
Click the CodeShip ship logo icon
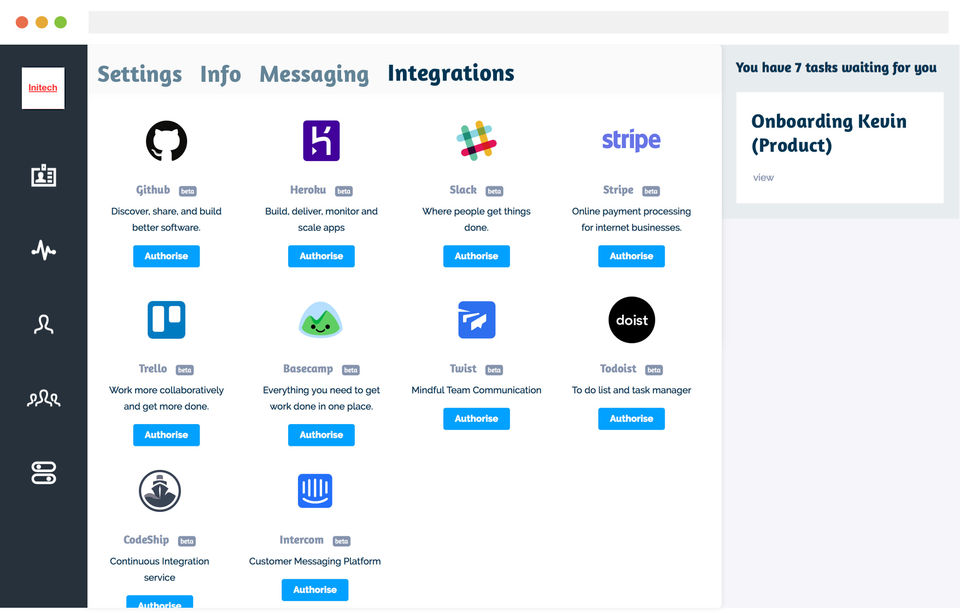[x=160, y=491]
